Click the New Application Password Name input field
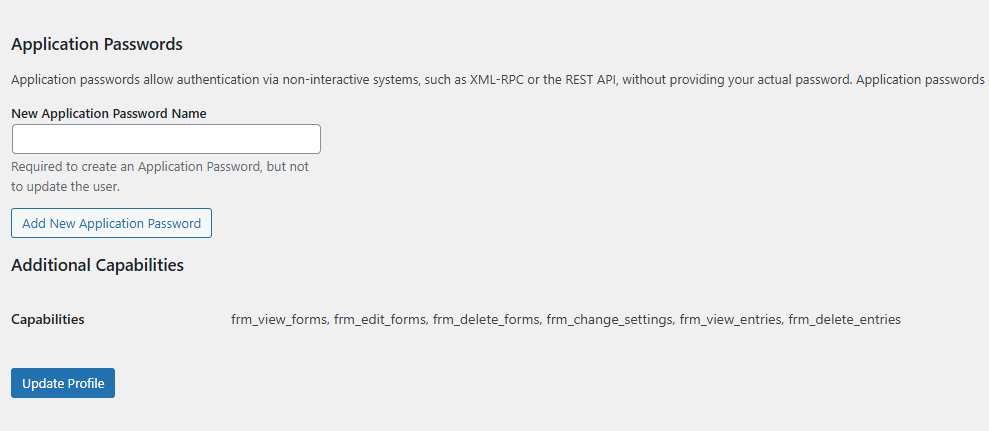This screenshot has height=431, width=989. [166, 139]
